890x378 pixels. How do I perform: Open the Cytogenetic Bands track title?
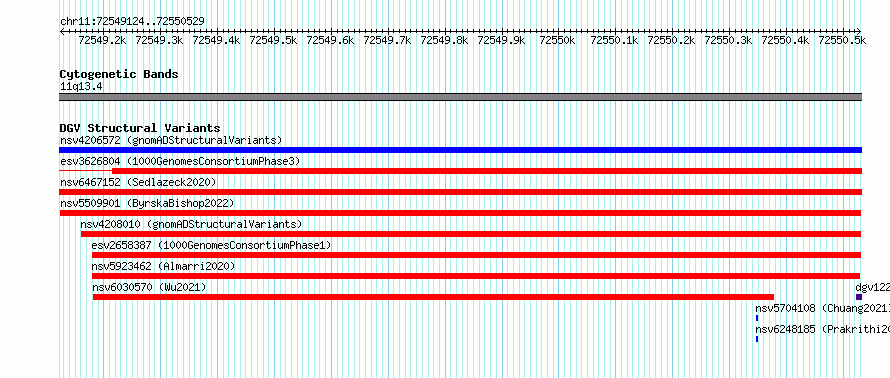click(x=119, y=74)
